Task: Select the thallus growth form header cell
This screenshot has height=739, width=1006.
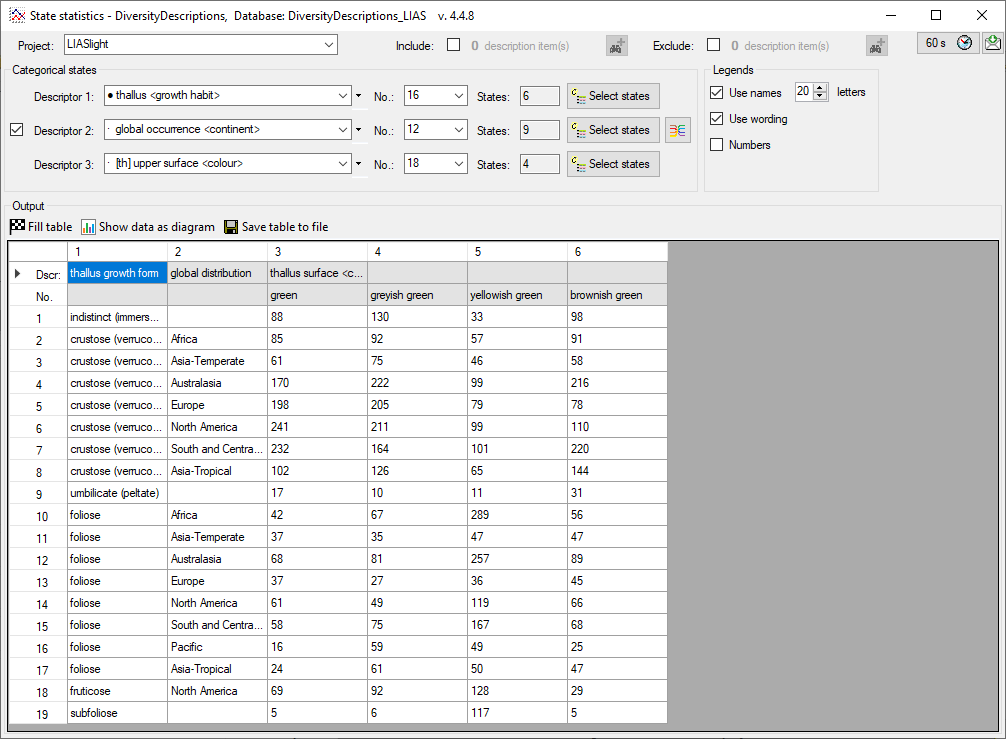Action: coord(117,273)
